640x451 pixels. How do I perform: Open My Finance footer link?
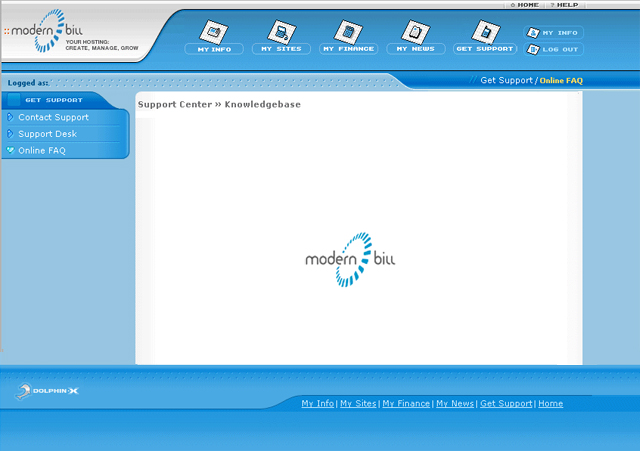(x=406, y=404)
